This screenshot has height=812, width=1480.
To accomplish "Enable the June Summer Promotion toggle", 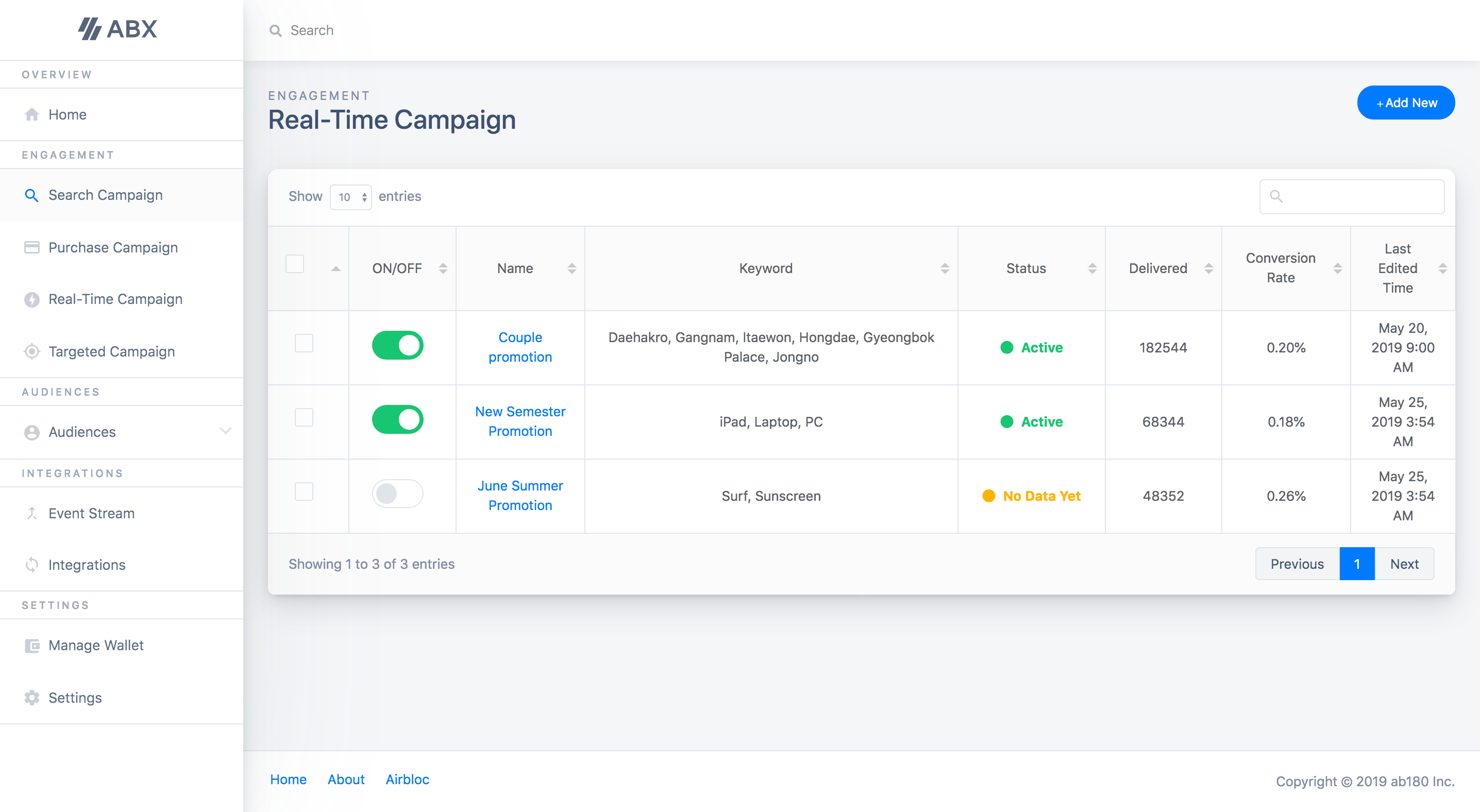I will coord(398,493).
